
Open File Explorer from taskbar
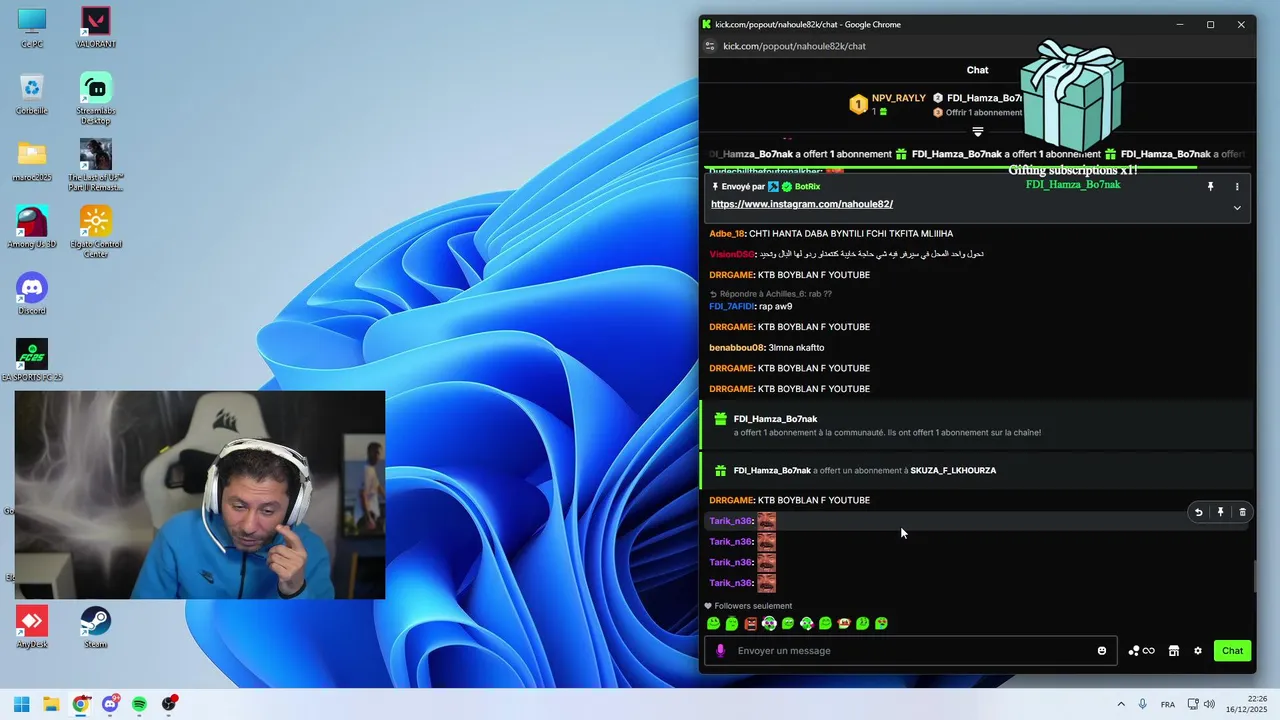click(51, 704)
